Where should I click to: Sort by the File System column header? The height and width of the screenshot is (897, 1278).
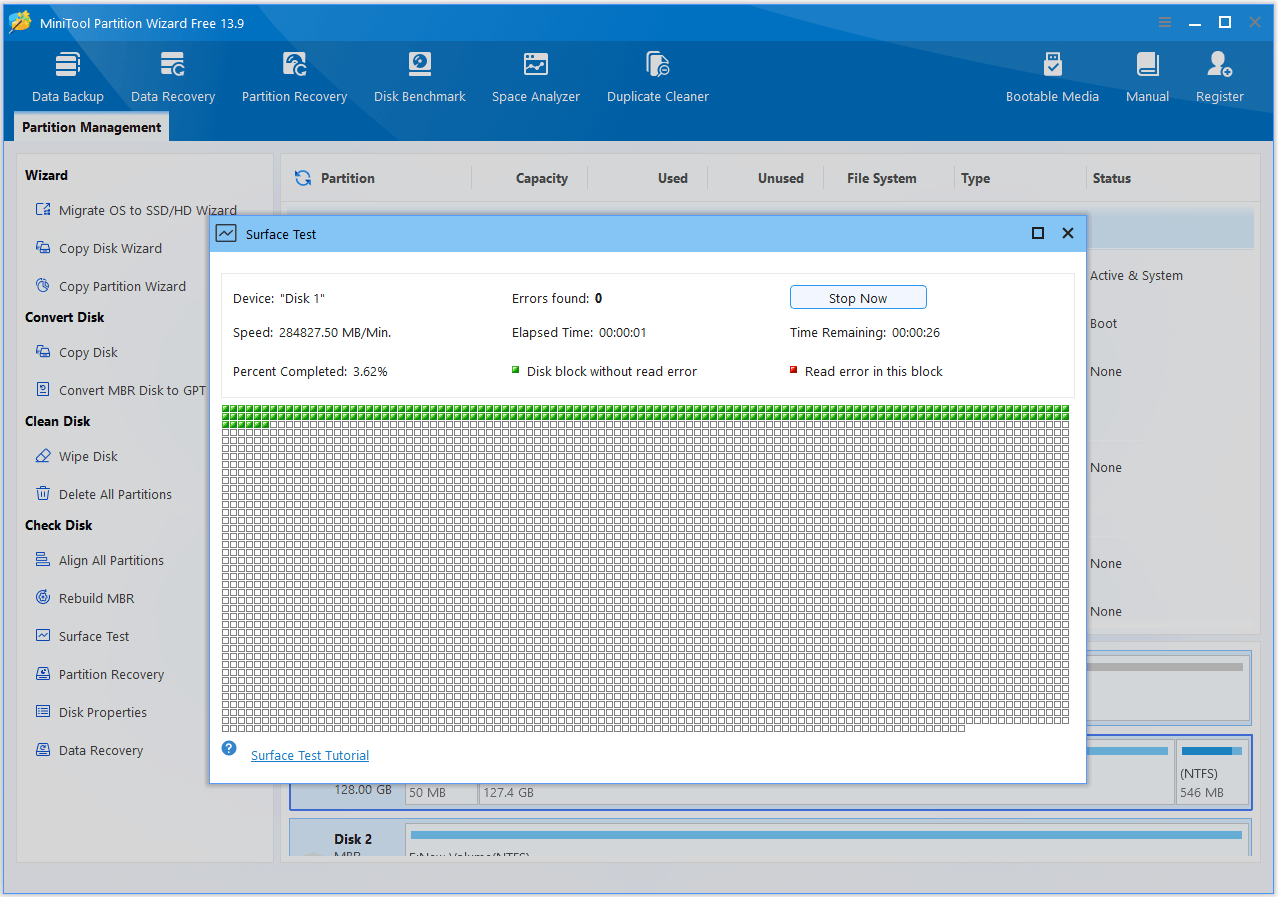pyautogui.click(x=882, y=178)
